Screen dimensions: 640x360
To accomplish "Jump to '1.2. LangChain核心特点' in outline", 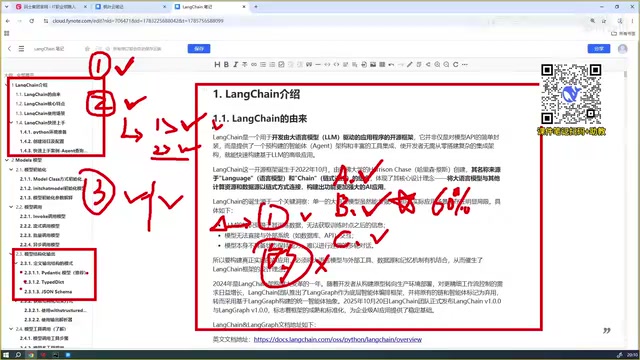I will (x=40, y=104).
